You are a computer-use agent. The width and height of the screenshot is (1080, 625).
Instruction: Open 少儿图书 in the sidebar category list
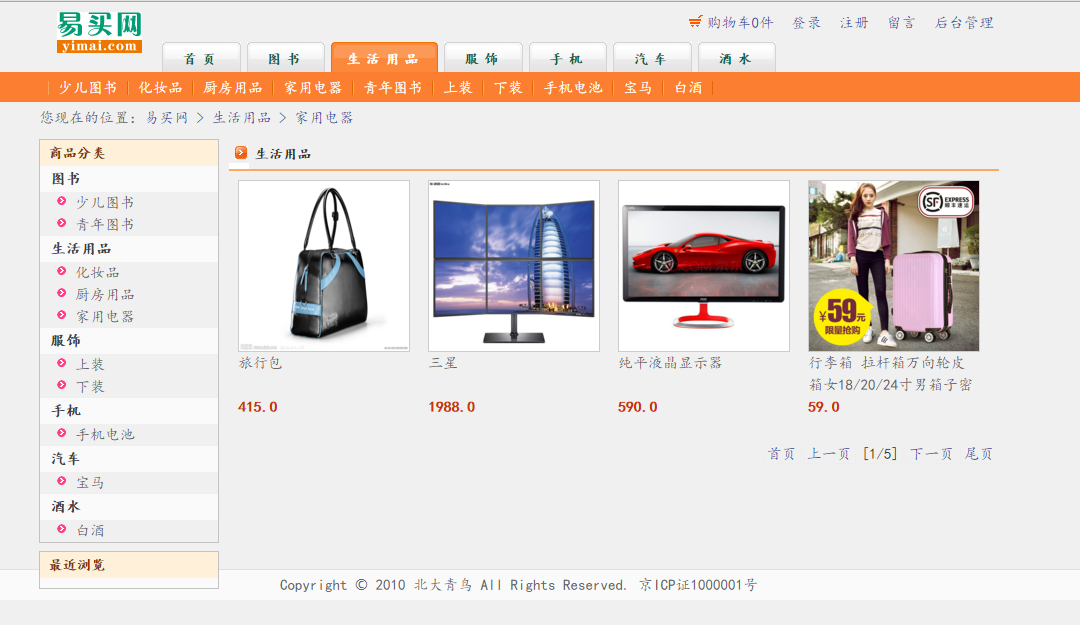click(x=105, y=202)
